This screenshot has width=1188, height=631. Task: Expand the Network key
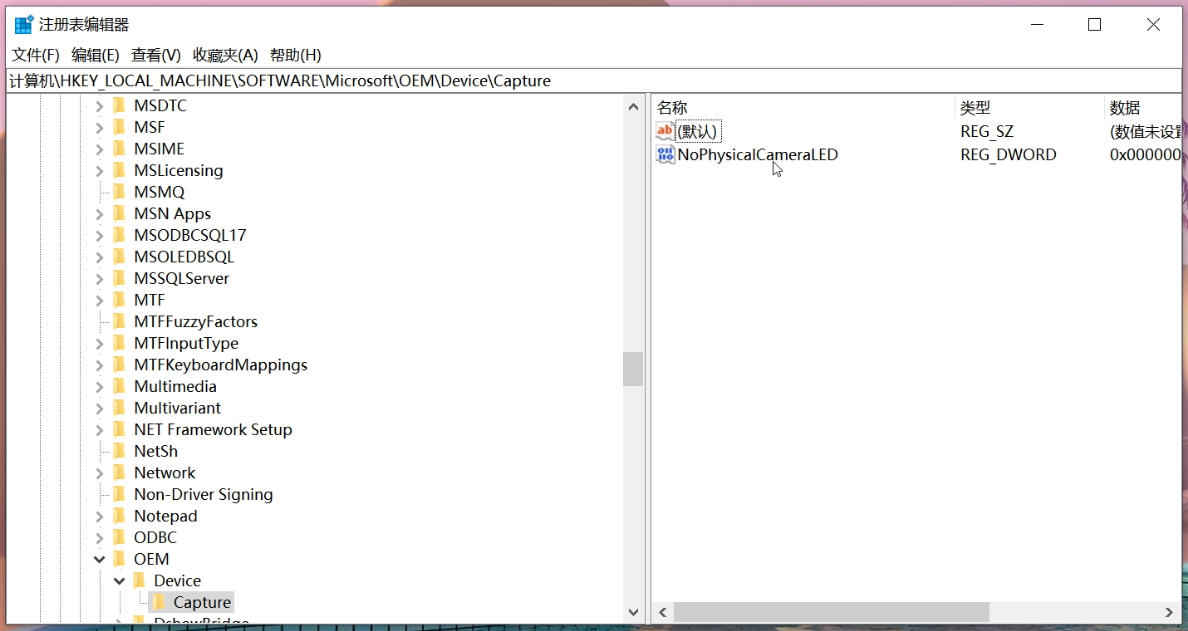pyautogui.click(x=99, y=473)
